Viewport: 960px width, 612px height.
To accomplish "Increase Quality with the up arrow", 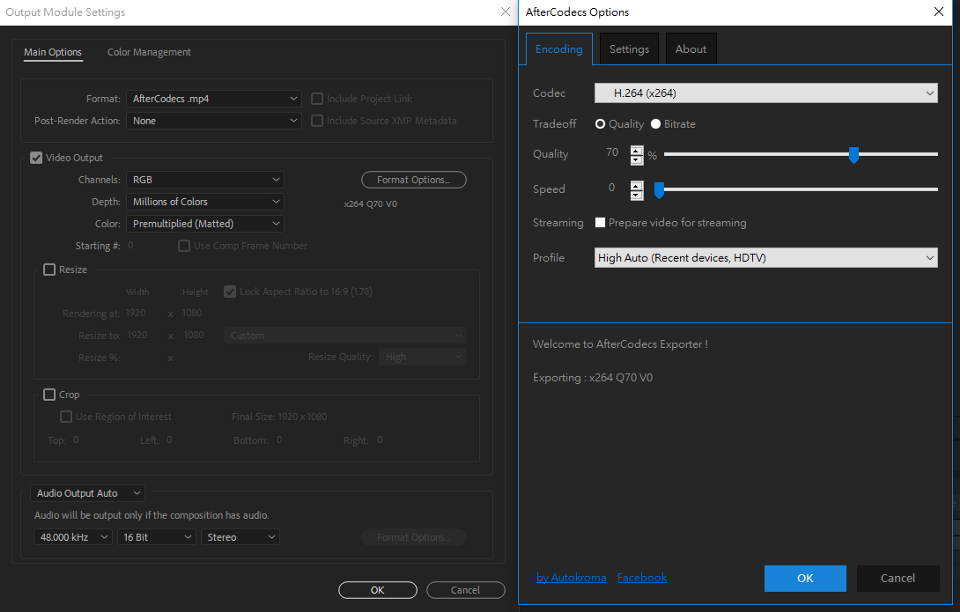I will (x=637, y=150).
